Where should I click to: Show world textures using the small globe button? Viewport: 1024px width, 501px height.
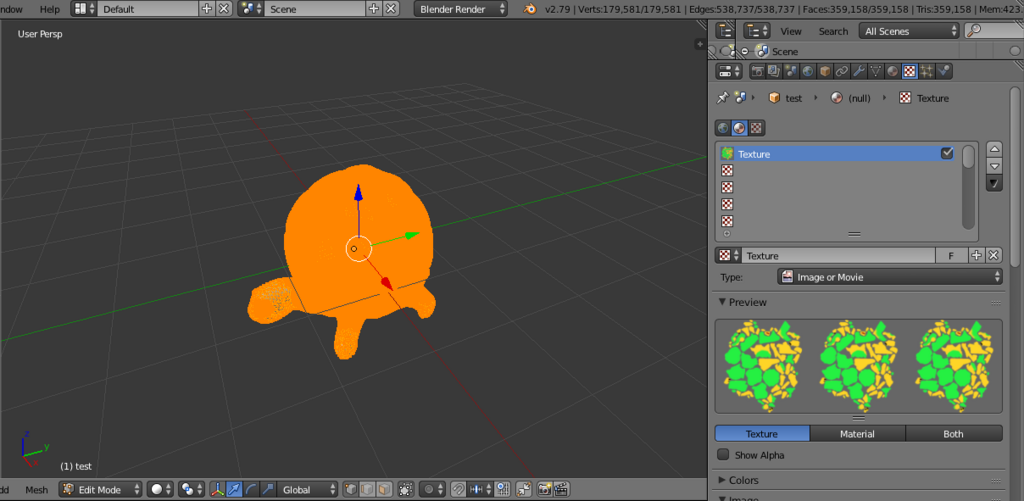coord(724,127)
